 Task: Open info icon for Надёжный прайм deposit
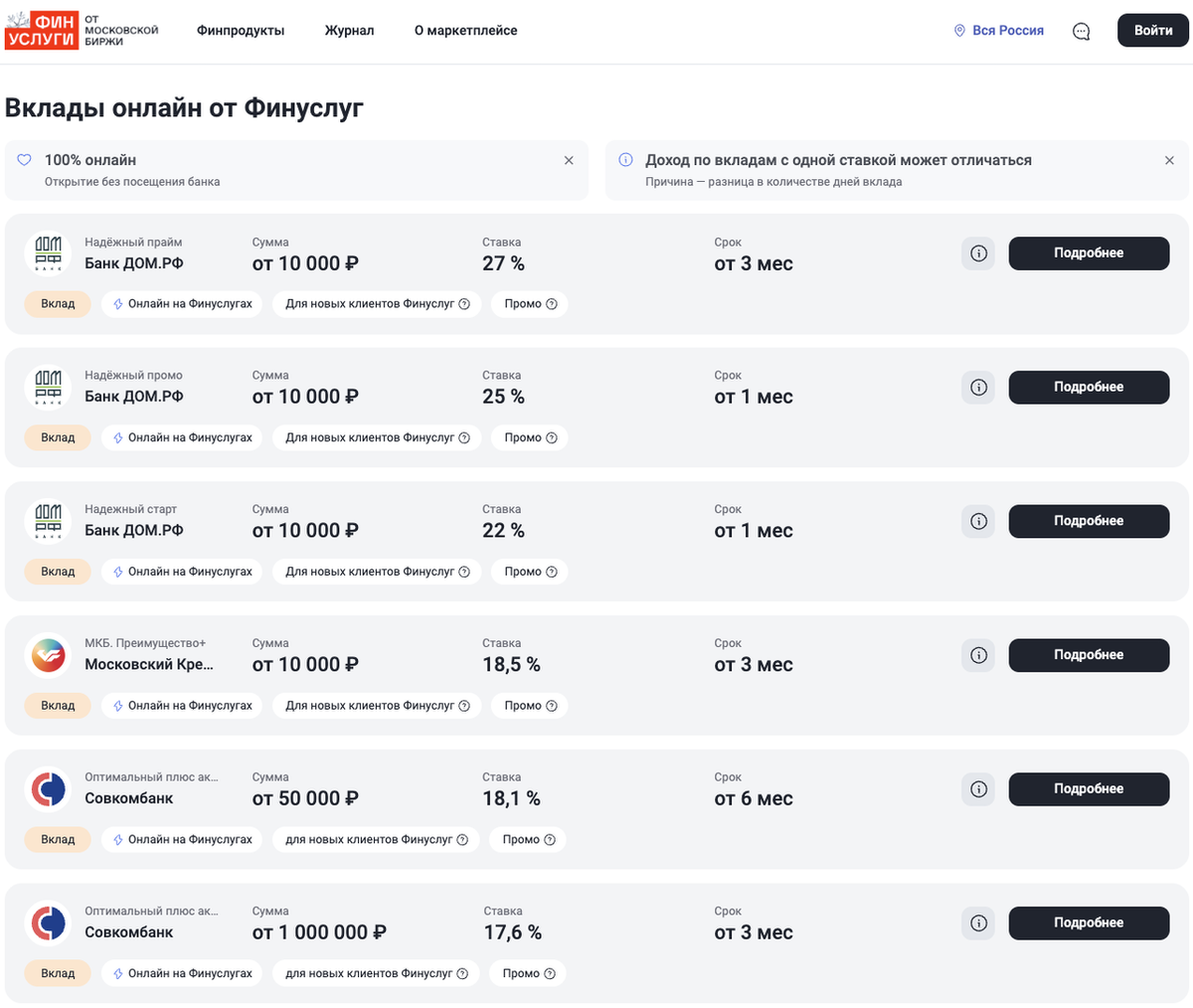click(x=978, y=253)
